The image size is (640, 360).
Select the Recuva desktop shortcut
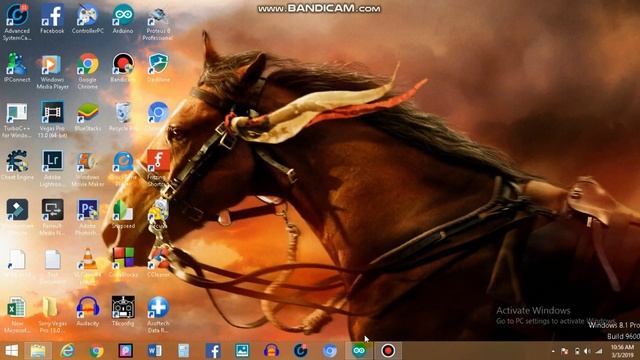(158, 214)
